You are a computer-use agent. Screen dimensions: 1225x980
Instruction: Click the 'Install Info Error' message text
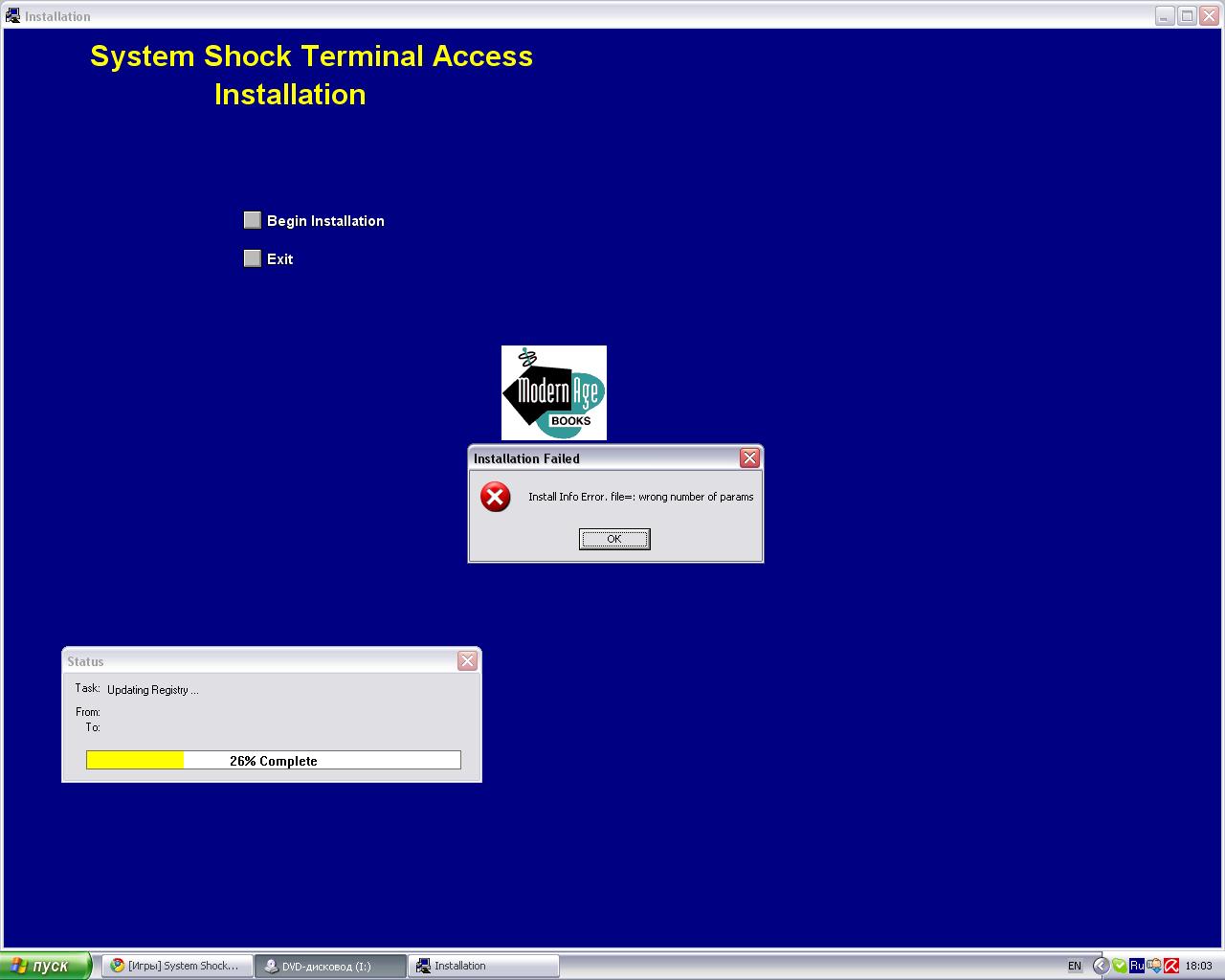[x=641, y=497]
